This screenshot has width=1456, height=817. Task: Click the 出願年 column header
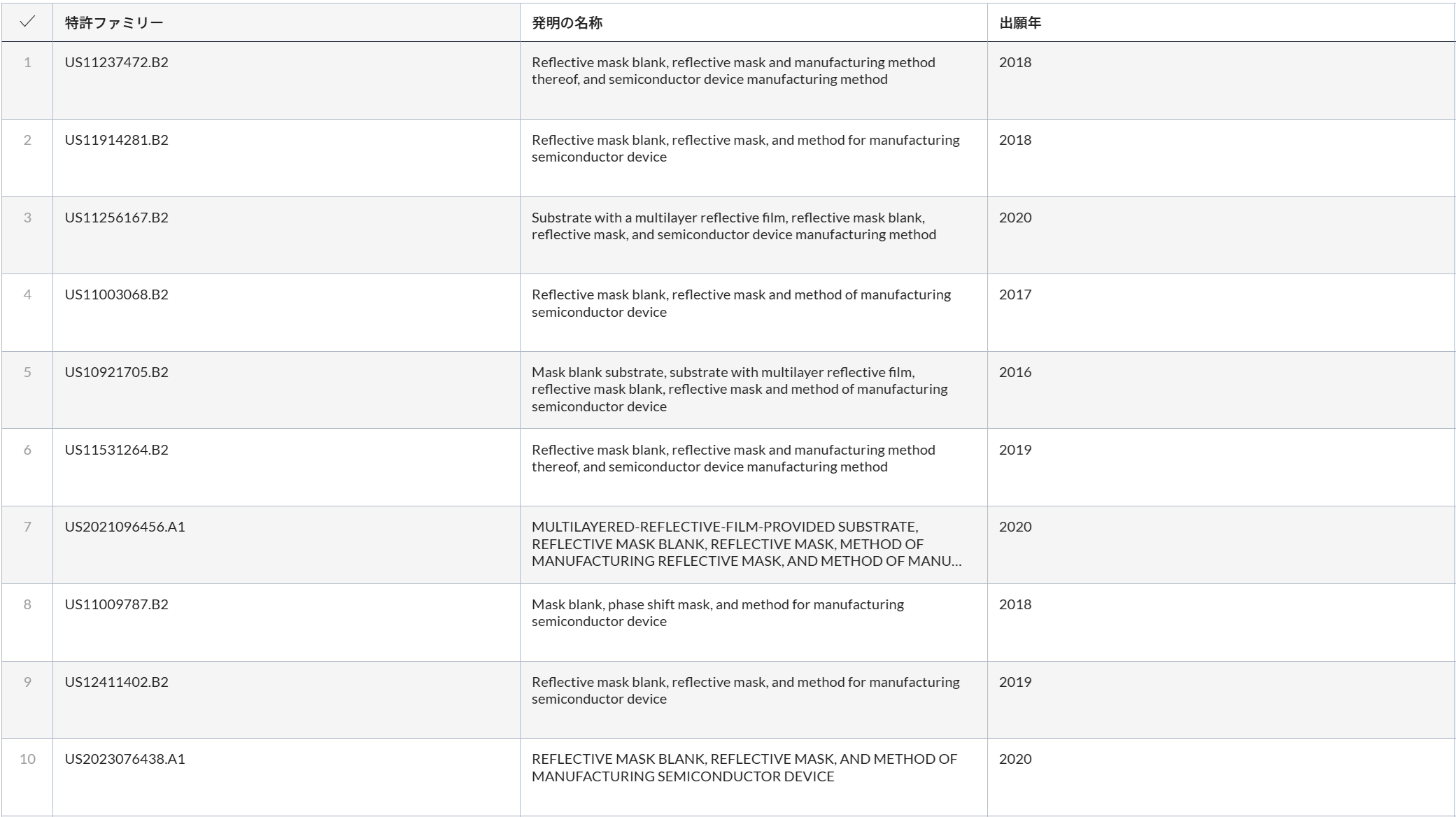1019,23
